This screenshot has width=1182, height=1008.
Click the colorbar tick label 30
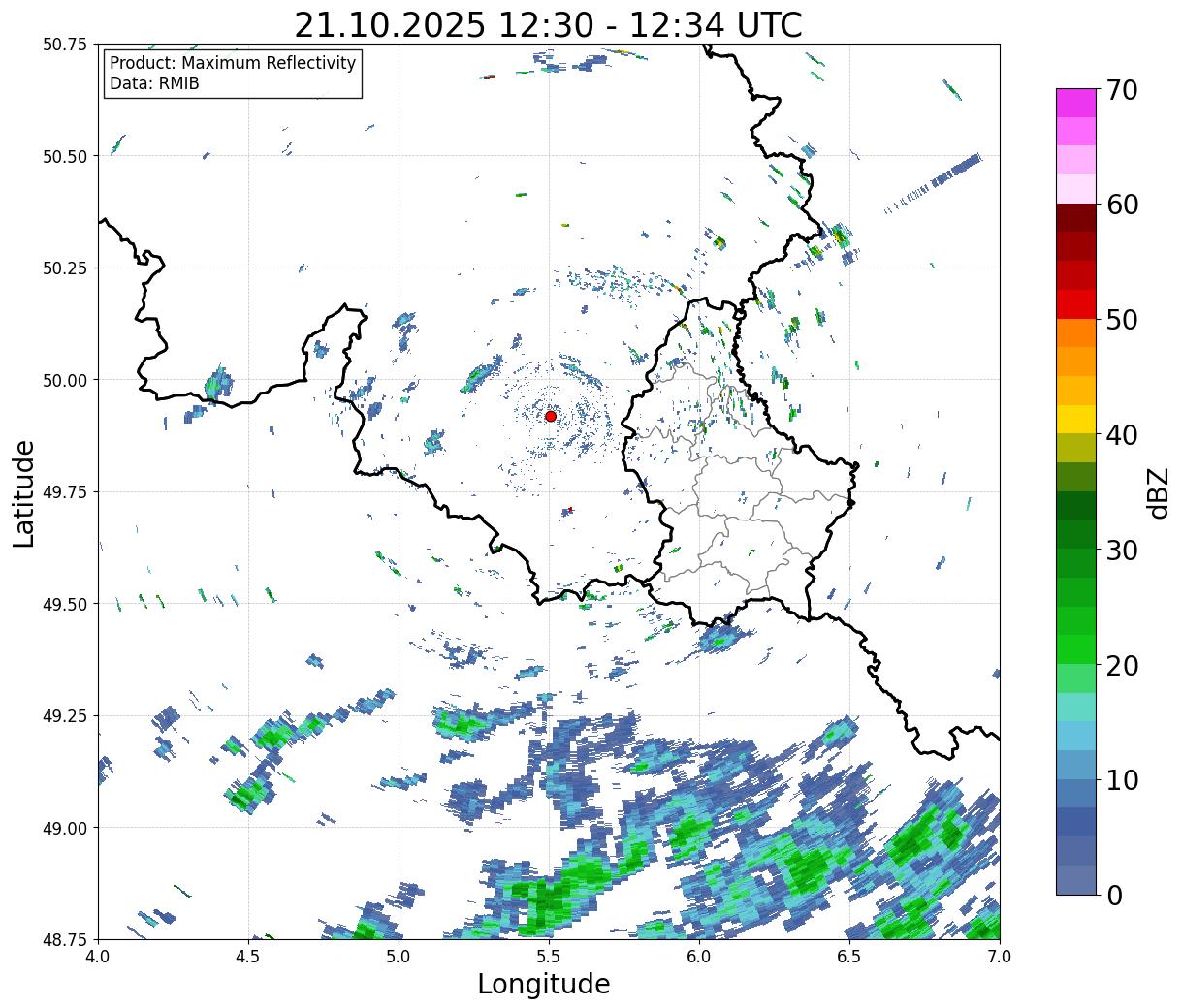point(1121,550)
